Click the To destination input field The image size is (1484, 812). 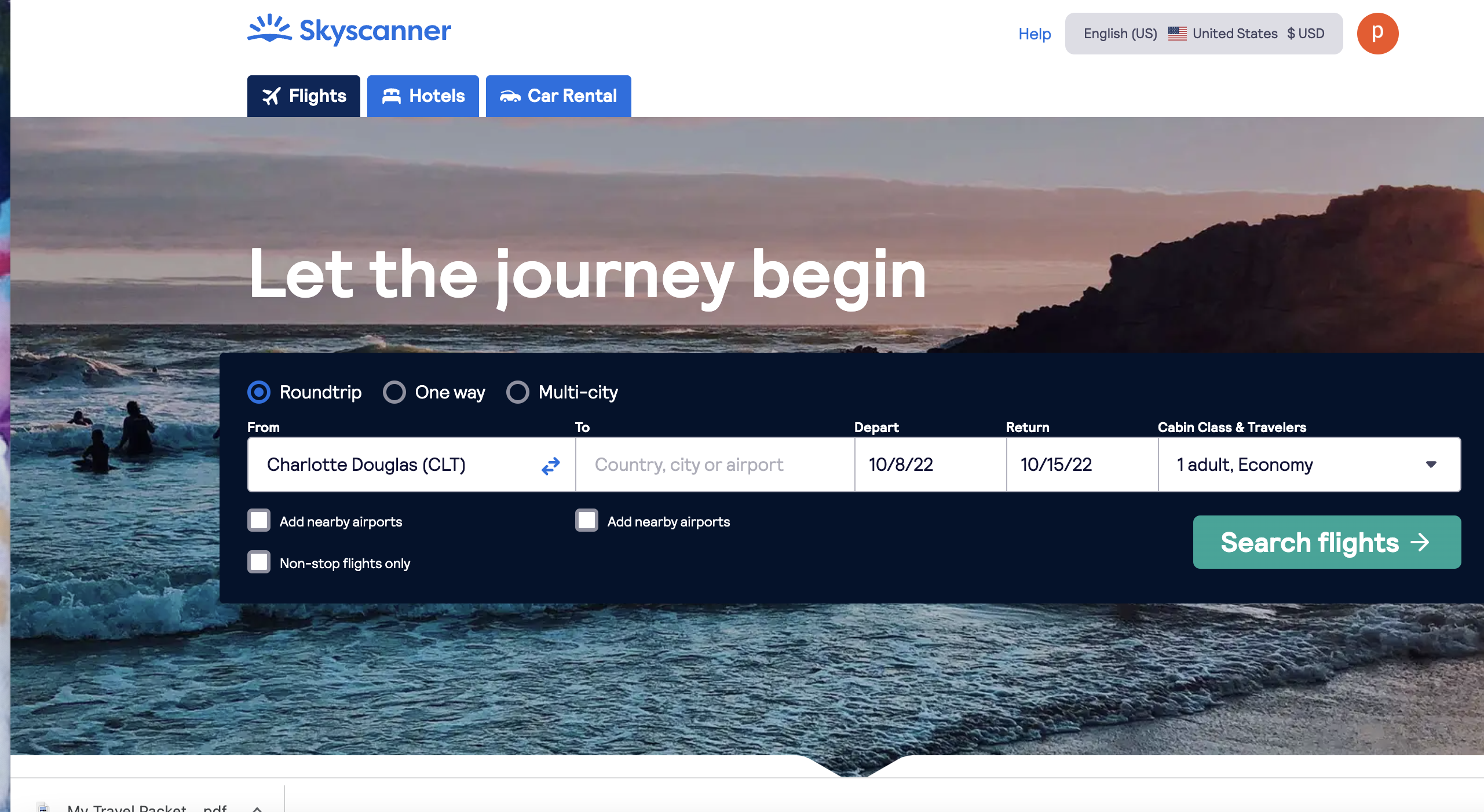point(715,464)
